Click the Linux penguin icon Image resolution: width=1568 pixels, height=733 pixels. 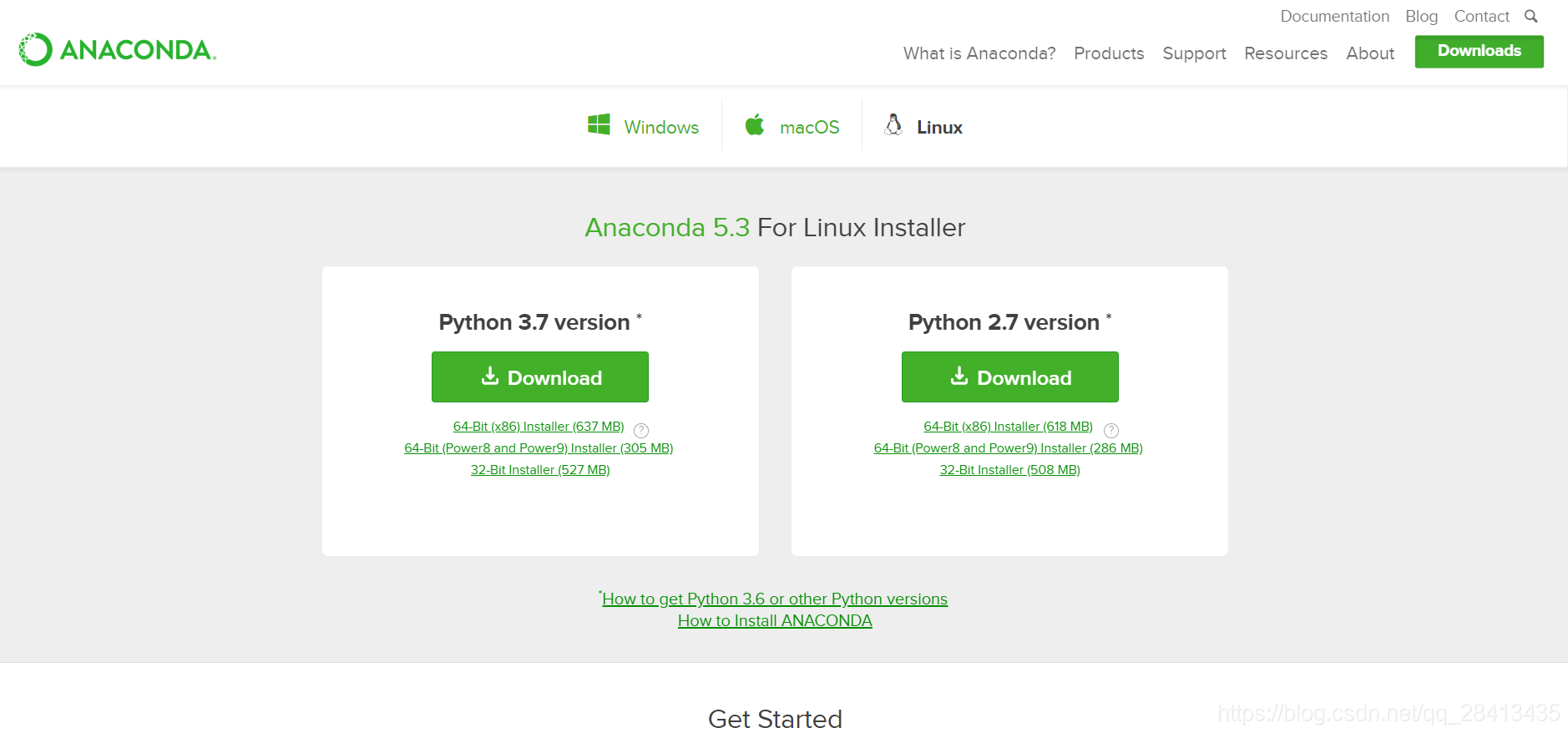point(893,125)
